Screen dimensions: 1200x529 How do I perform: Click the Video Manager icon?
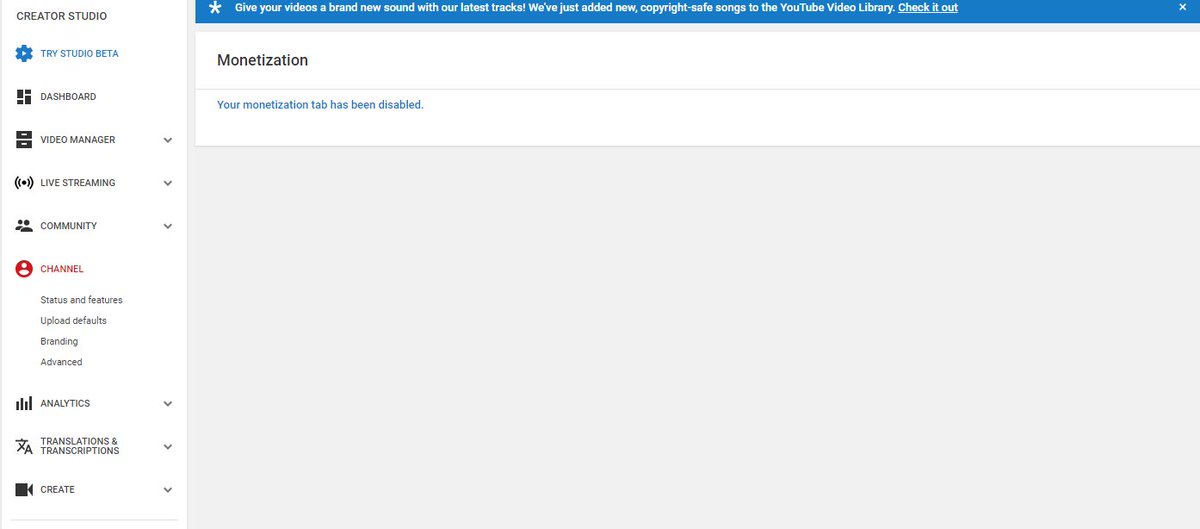tap(24, 140)
